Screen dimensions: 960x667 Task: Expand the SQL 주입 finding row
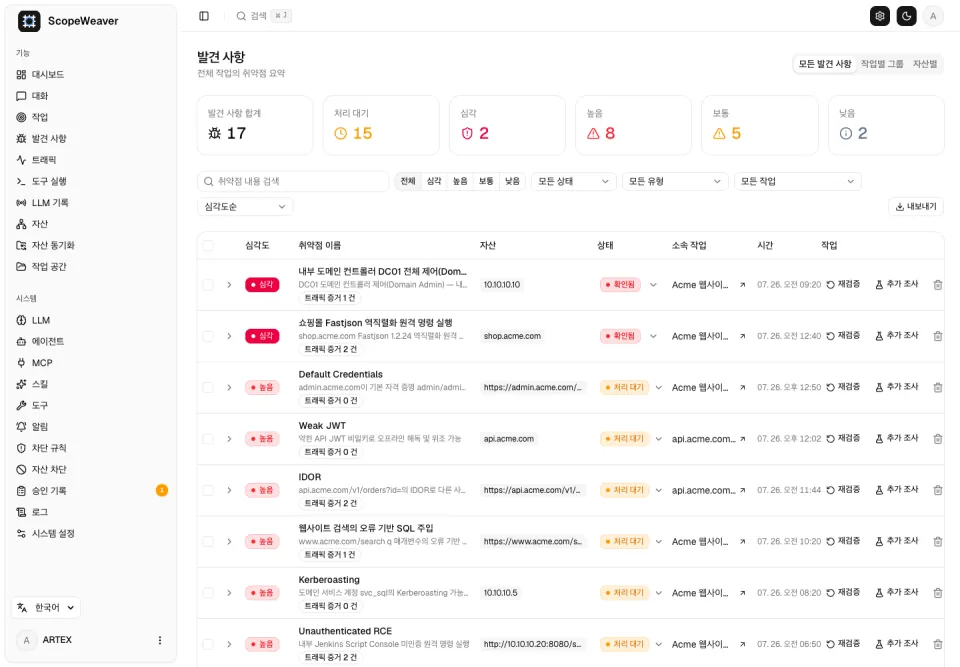(x=229, y=541)
